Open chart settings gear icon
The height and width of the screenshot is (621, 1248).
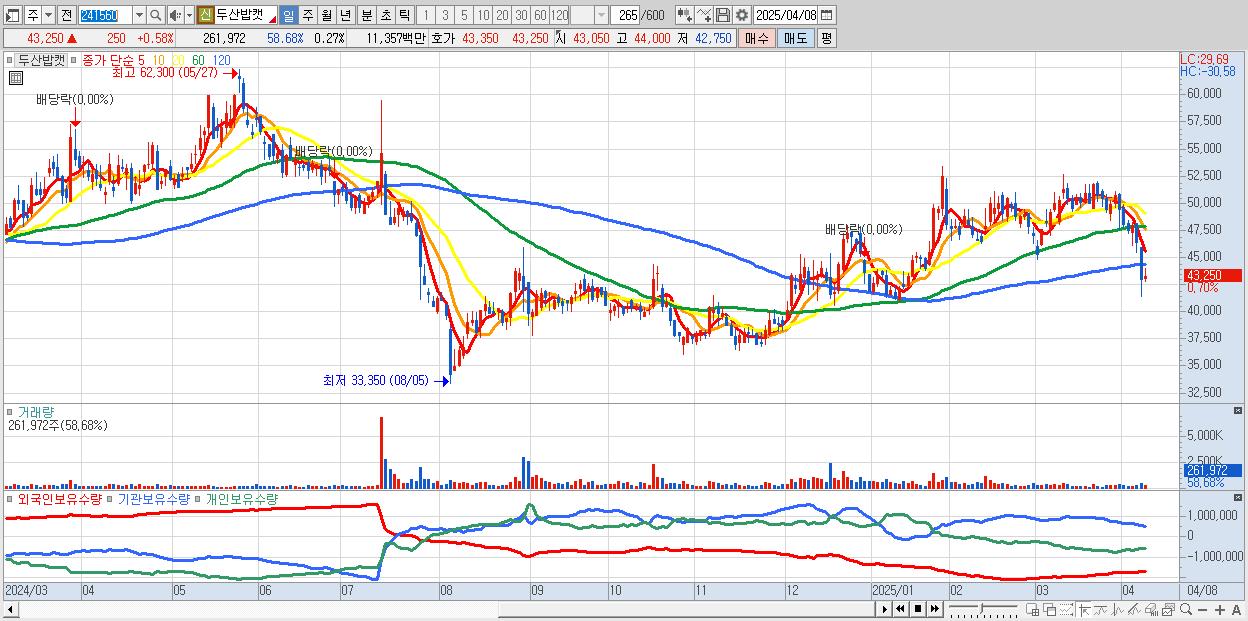coord(742,15)
